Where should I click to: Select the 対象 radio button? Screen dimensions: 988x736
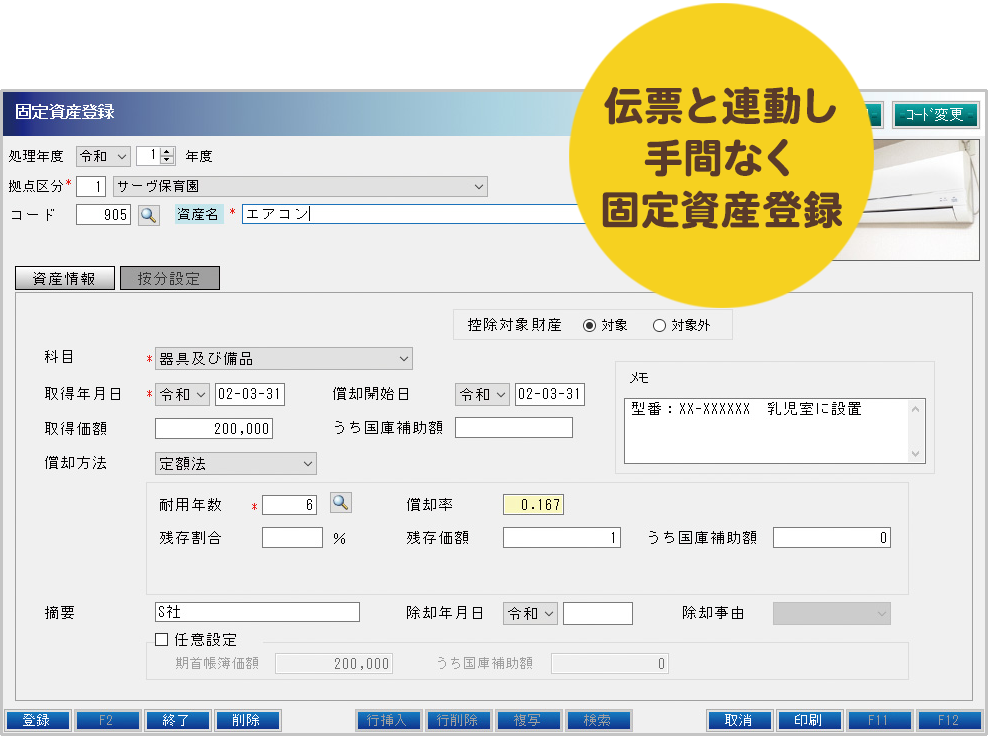pos(589,325)
